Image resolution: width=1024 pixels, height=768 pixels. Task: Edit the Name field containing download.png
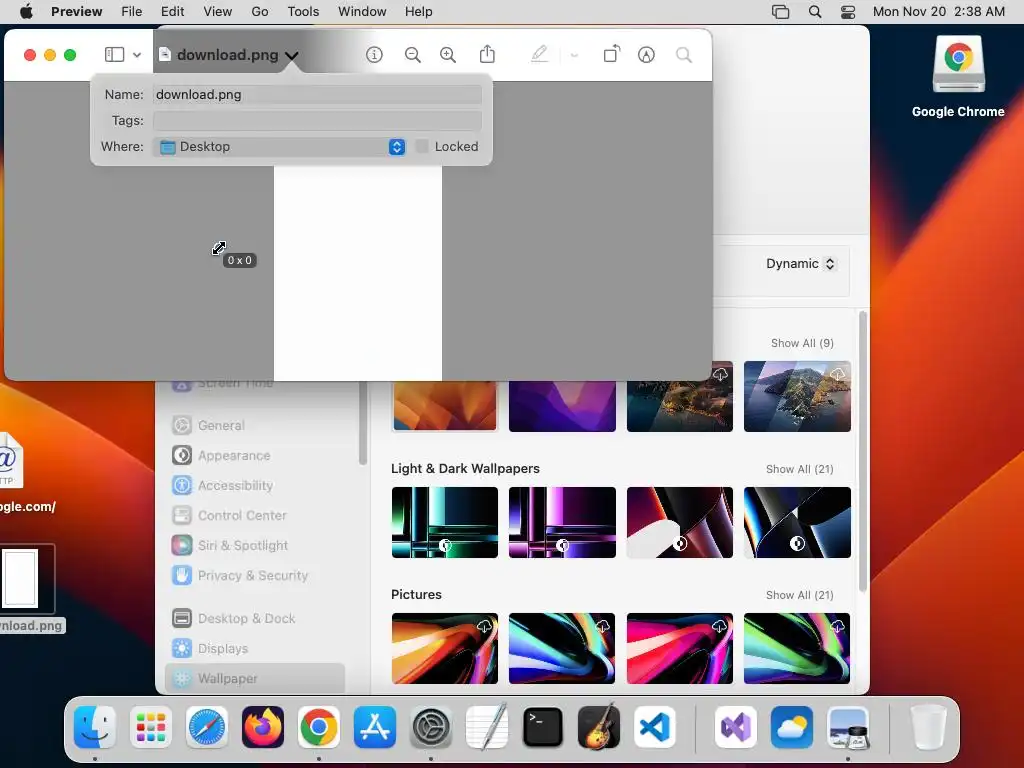(317, 95)
